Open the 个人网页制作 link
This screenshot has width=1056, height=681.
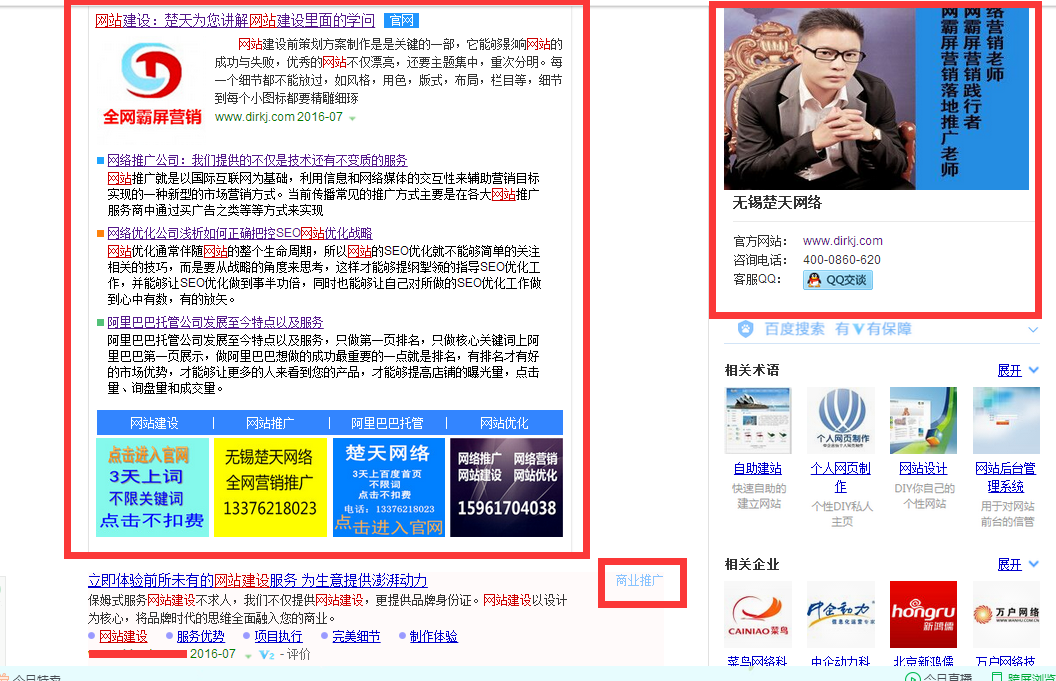click(840, 477)
